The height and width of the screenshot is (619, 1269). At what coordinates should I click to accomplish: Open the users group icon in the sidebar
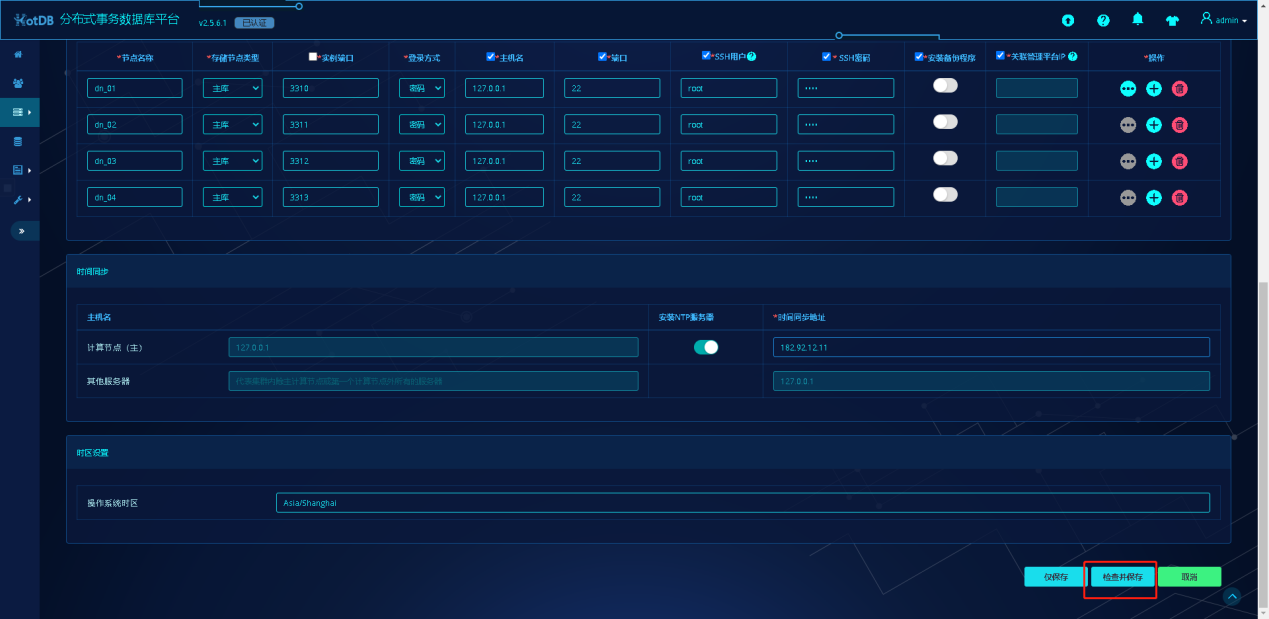click(18, 83)
